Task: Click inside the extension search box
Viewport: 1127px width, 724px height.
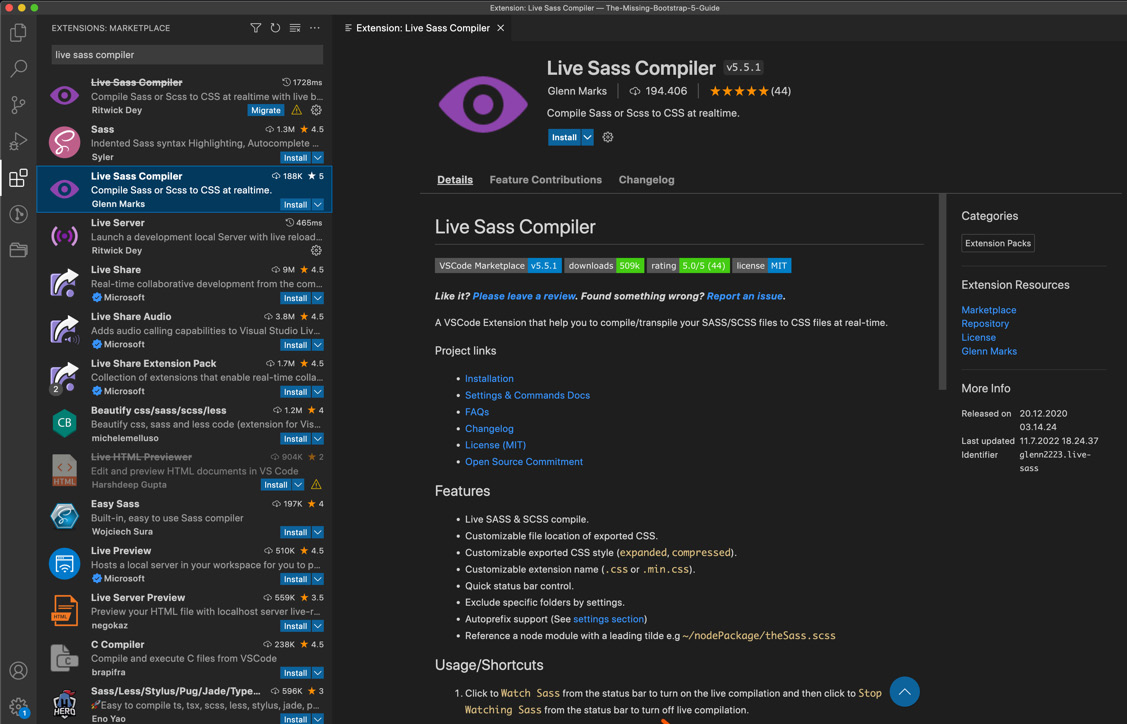Action: click(x=185, y=54)
